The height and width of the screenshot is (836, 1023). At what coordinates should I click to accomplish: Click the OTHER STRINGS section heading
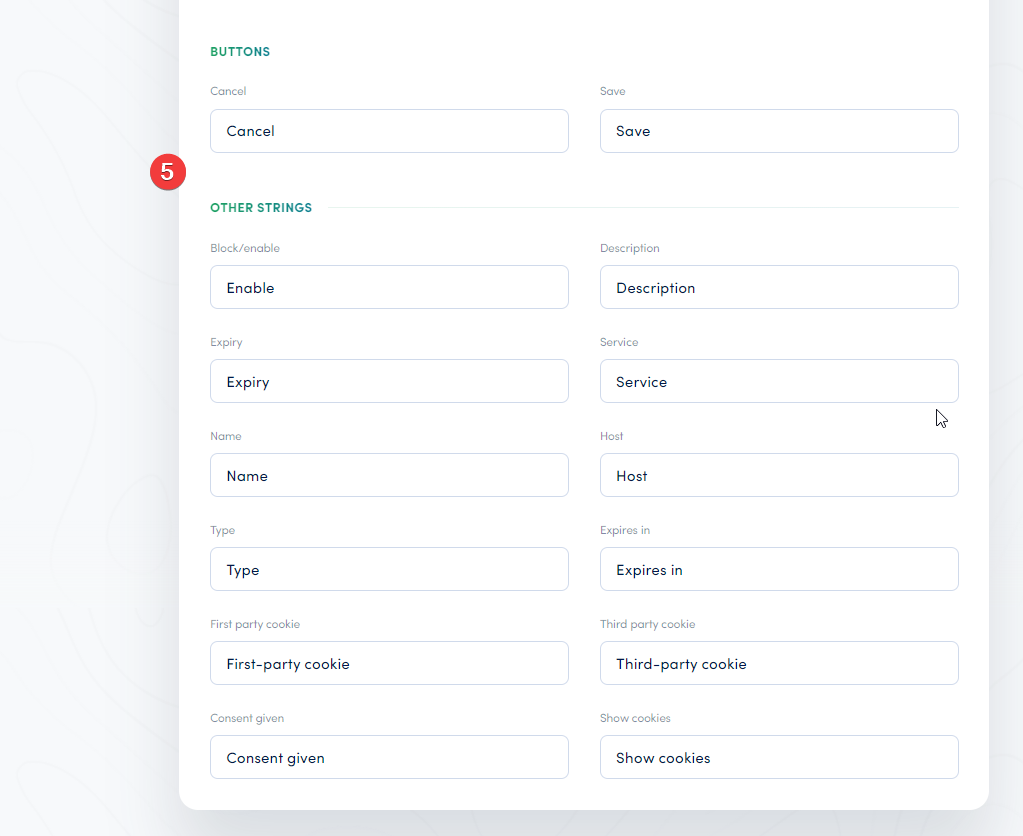click(261, 207)
